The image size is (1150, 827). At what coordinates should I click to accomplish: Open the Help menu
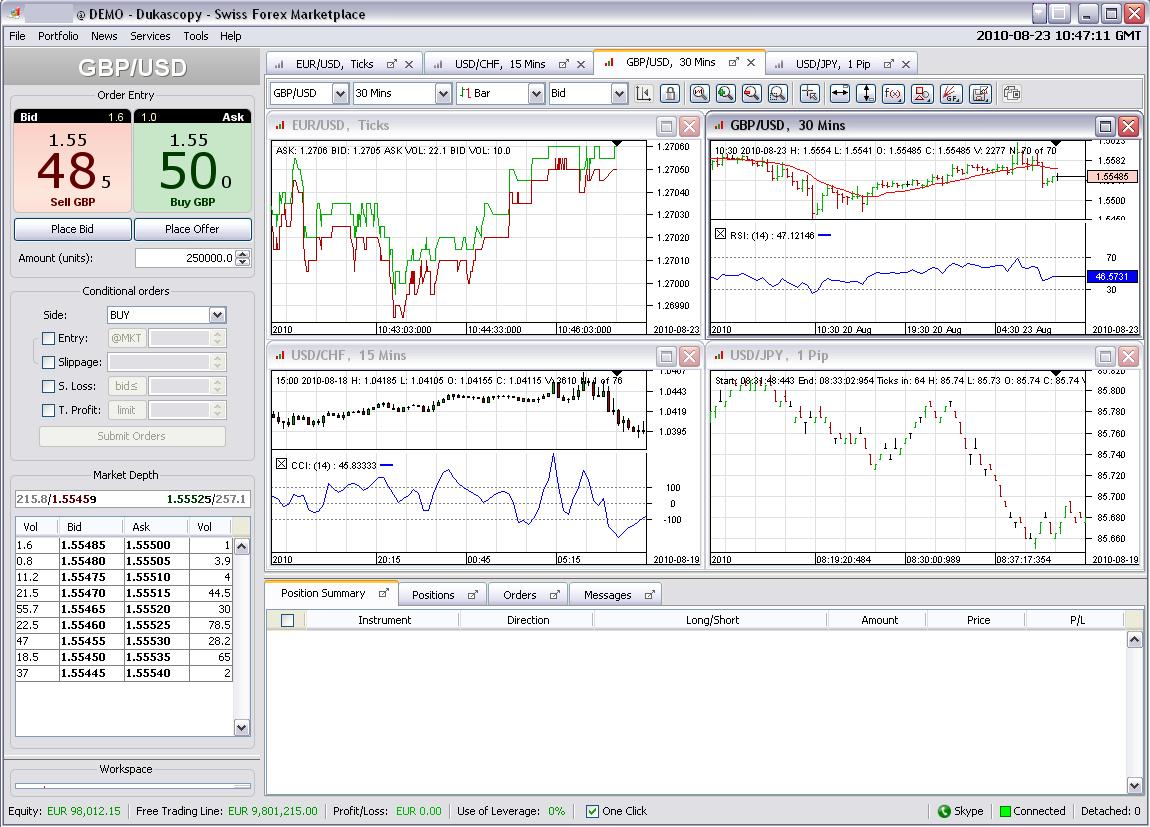point(230,36)
